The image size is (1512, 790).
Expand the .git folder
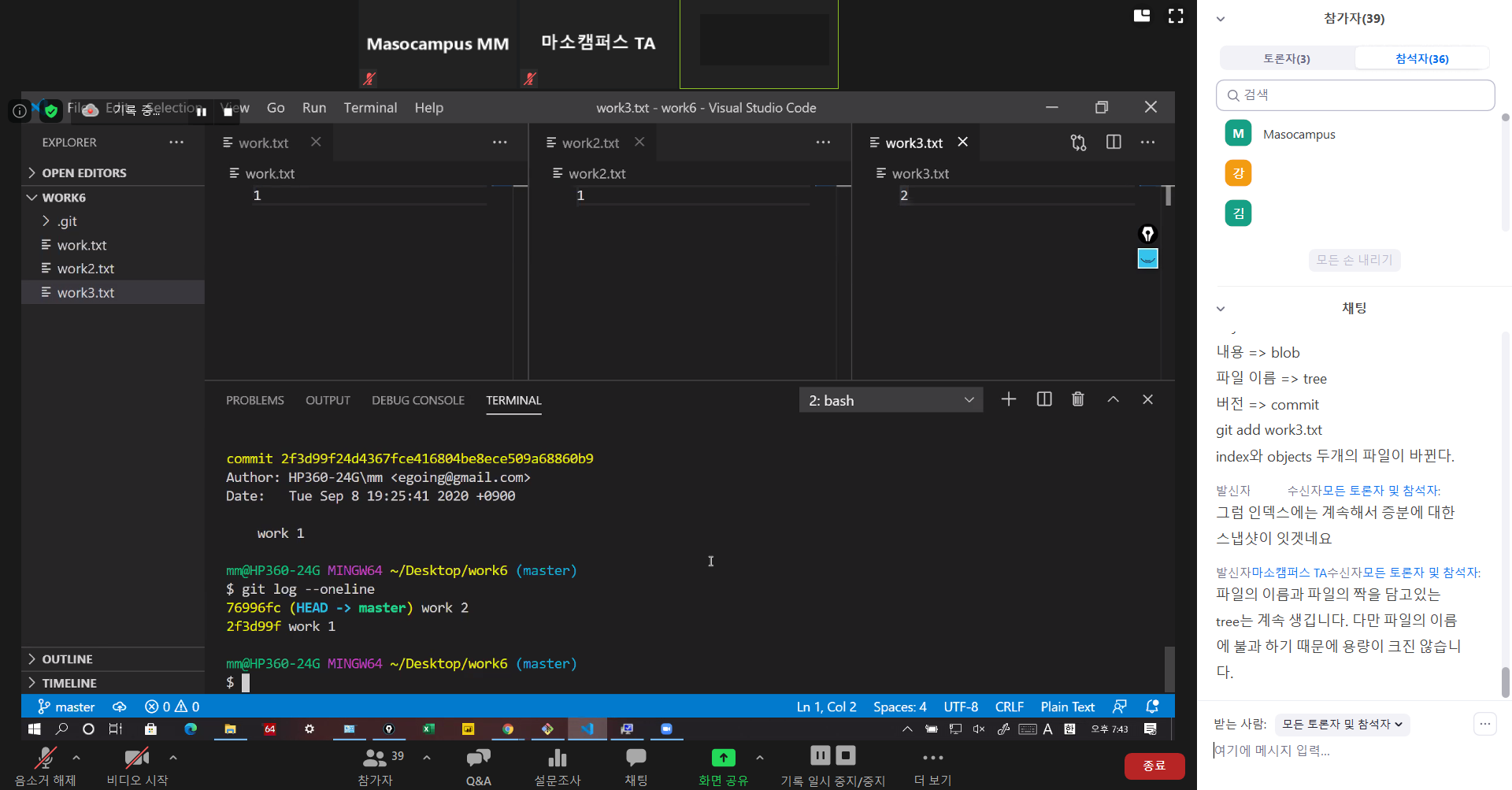(x=67, y=221)
